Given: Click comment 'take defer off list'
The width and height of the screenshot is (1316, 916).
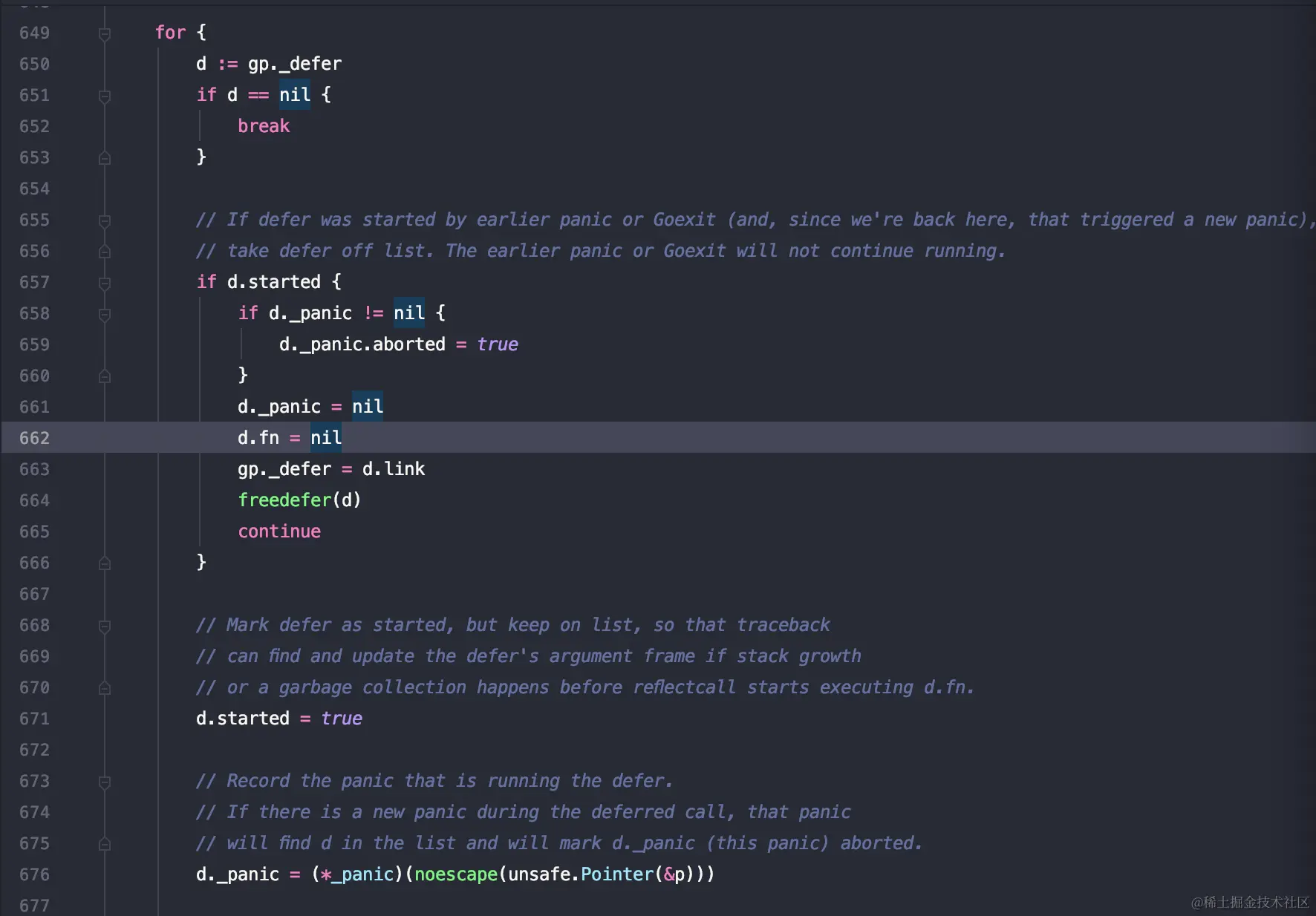Looking at the screenshot, I should (x=329, y=251).
